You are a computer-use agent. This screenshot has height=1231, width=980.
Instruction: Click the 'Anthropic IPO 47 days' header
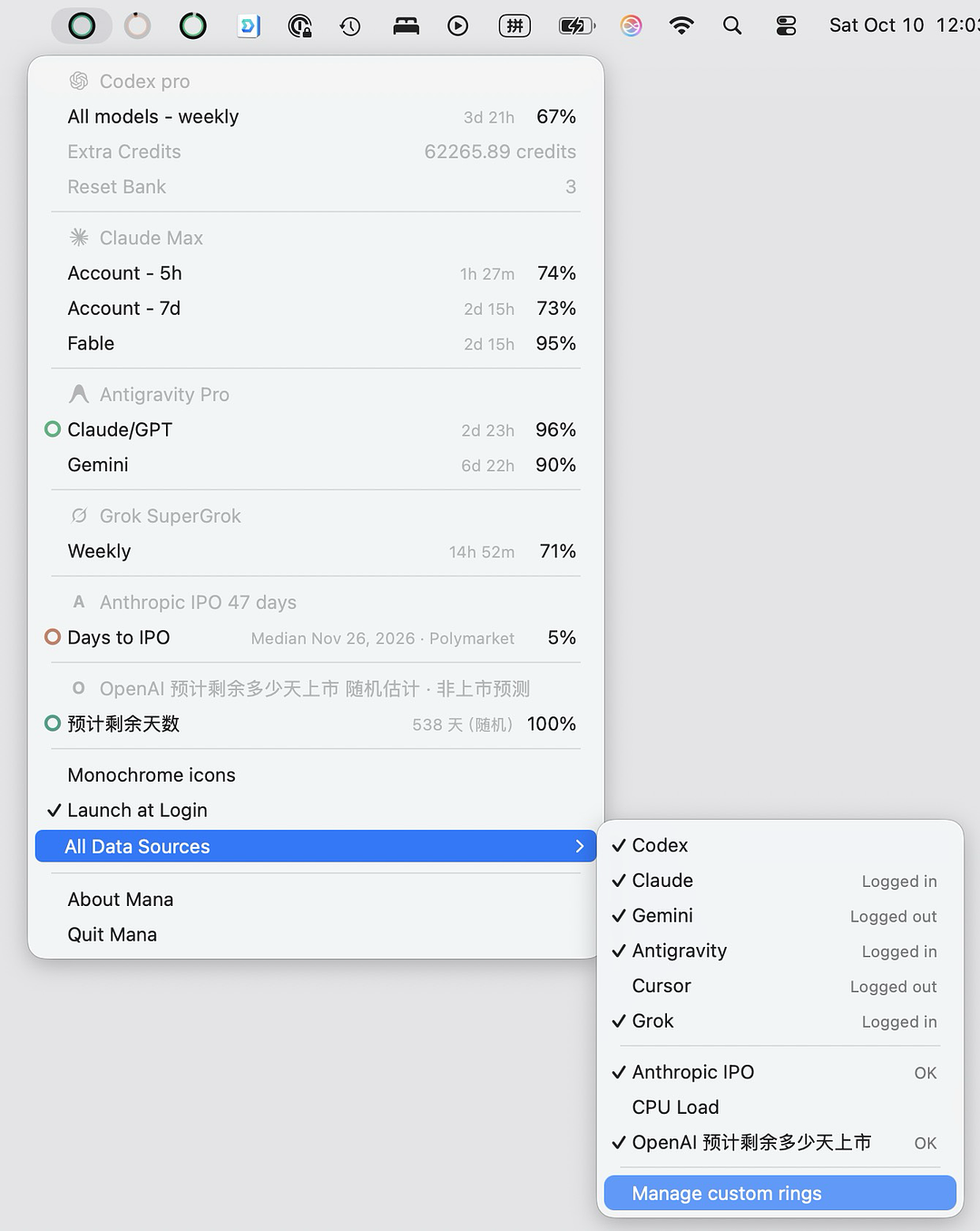[198, 603]
